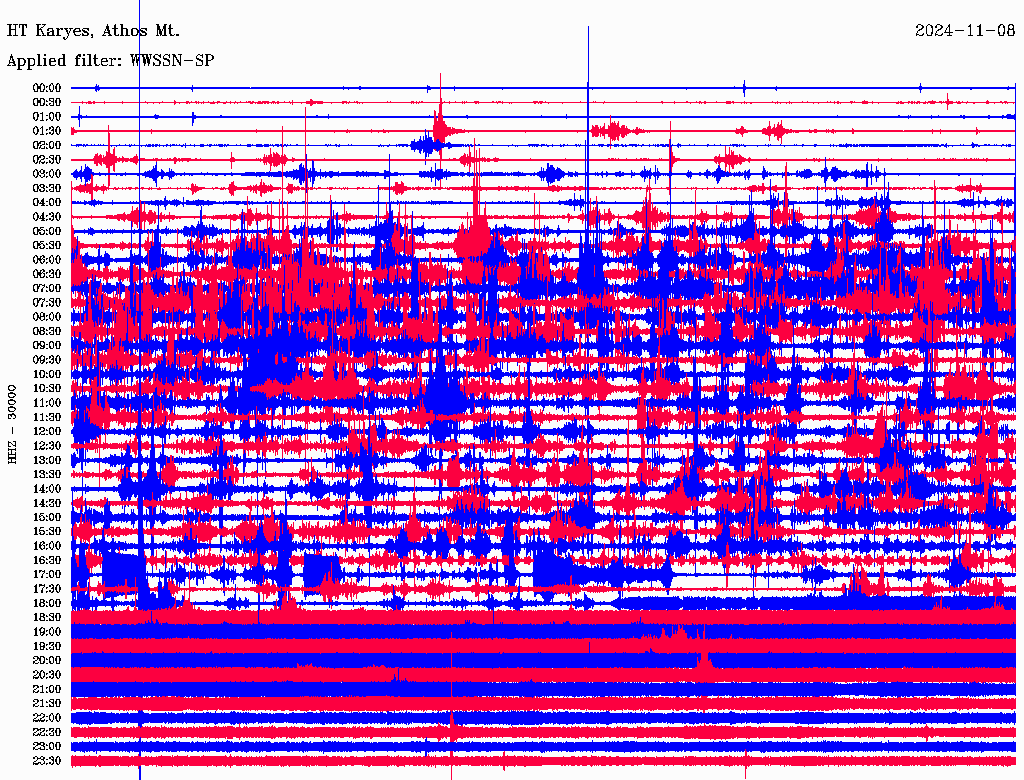
Task: Select the 00:00 time row label
Action: tap(47, 88)
